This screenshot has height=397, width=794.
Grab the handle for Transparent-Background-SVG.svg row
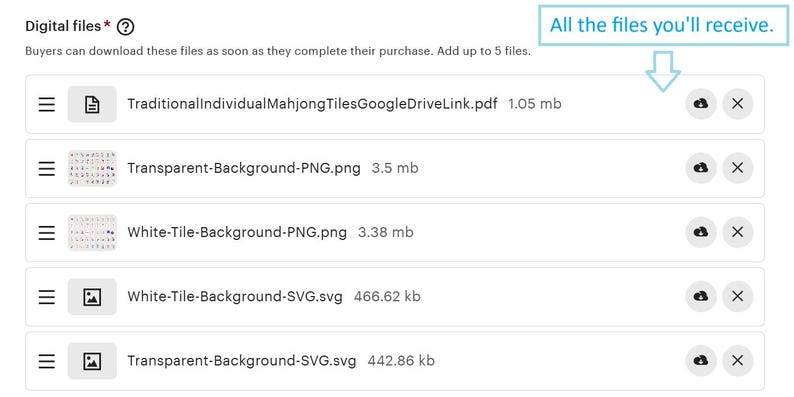(47, 361)
